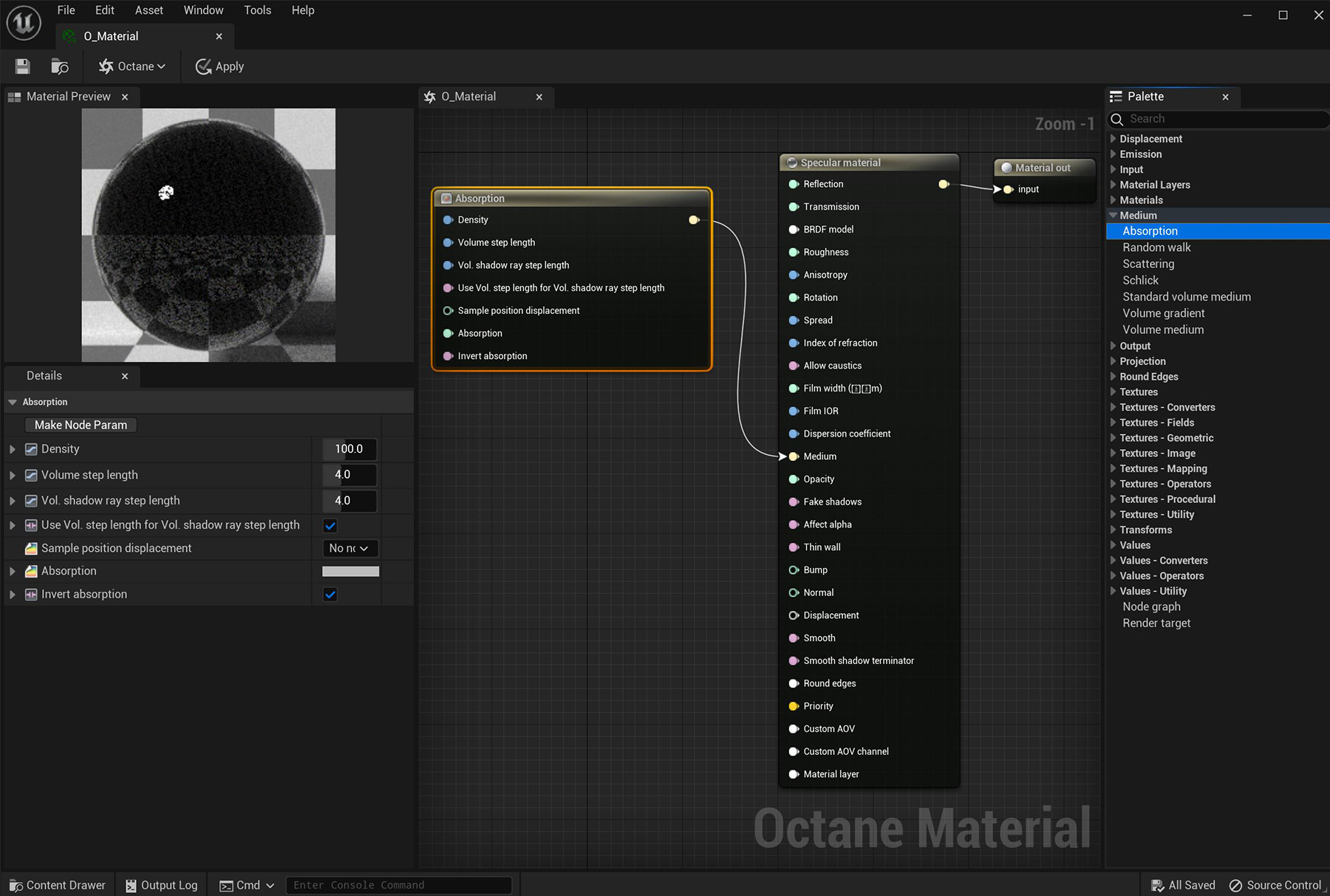Screen dimensions: 1330x896
Task: Click the Density output pin on Absorption node
Action: [694, 220]
